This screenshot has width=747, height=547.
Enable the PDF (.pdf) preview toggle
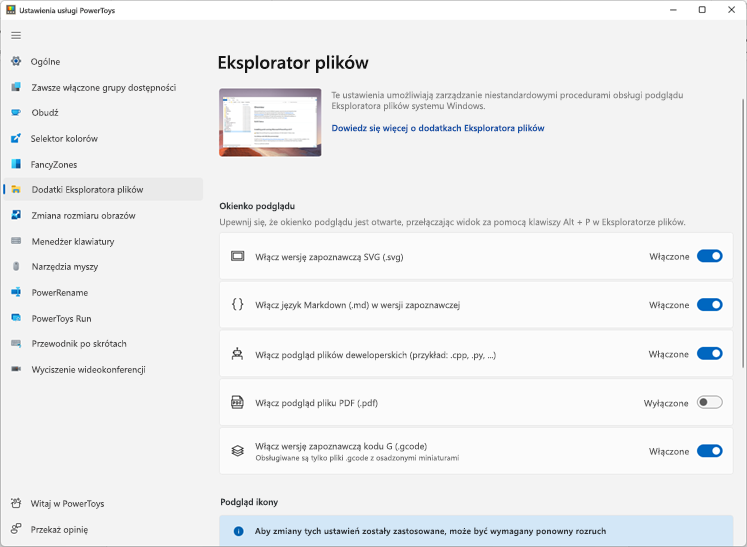(709, 403)
